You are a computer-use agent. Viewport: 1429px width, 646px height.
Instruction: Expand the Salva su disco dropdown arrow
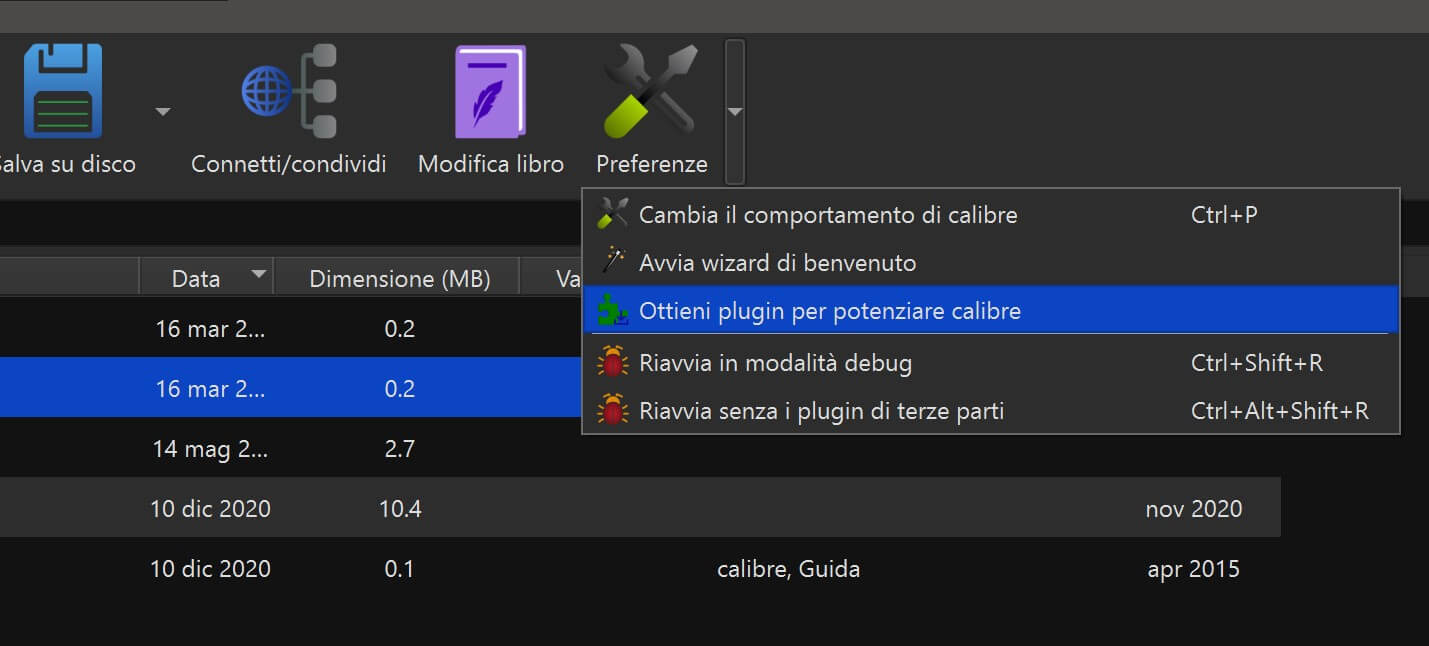pyautogui.click(x=162, y=111)
